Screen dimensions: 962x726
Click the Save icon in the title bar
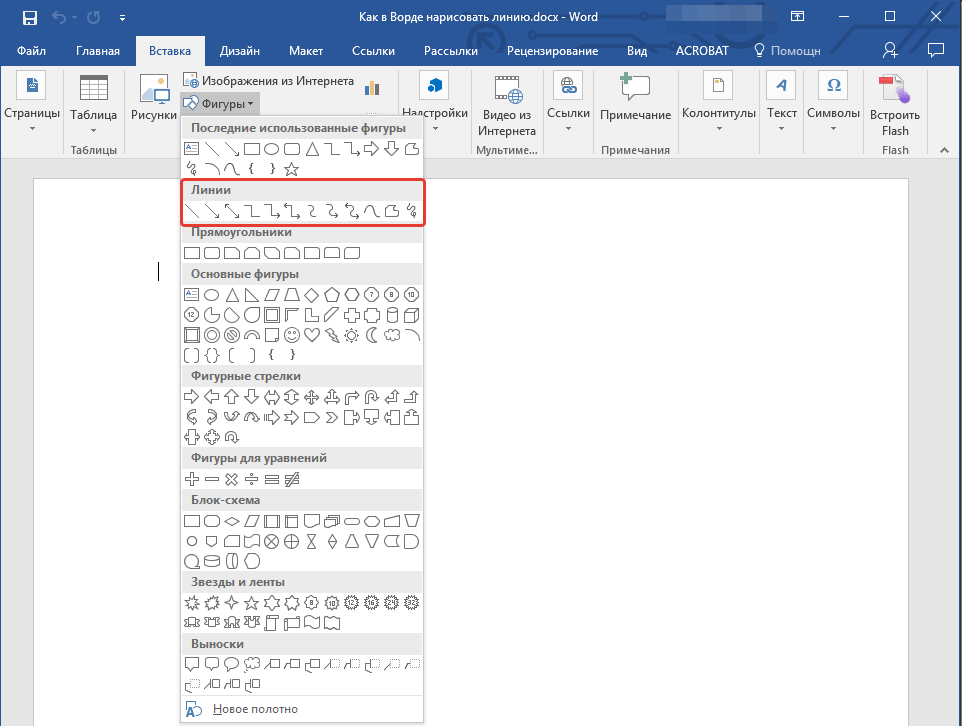[x=29, y=17]
